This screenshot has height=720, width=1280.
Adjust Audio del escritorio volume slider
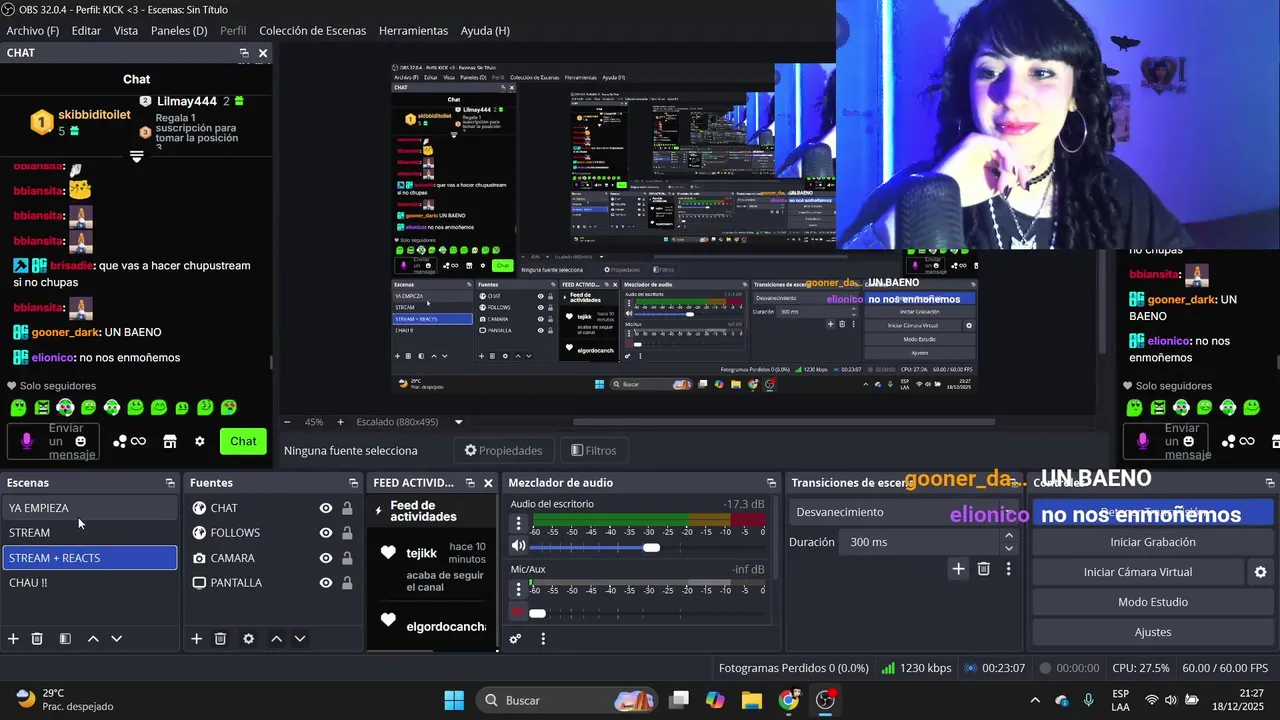(651, 547)
